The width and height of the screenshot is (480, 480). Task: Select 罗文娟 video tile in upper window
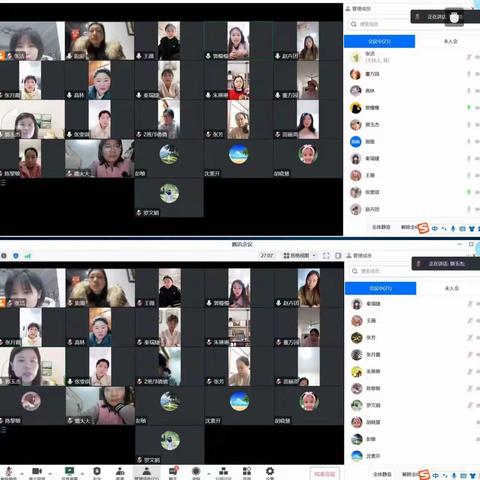pos(169,198)
